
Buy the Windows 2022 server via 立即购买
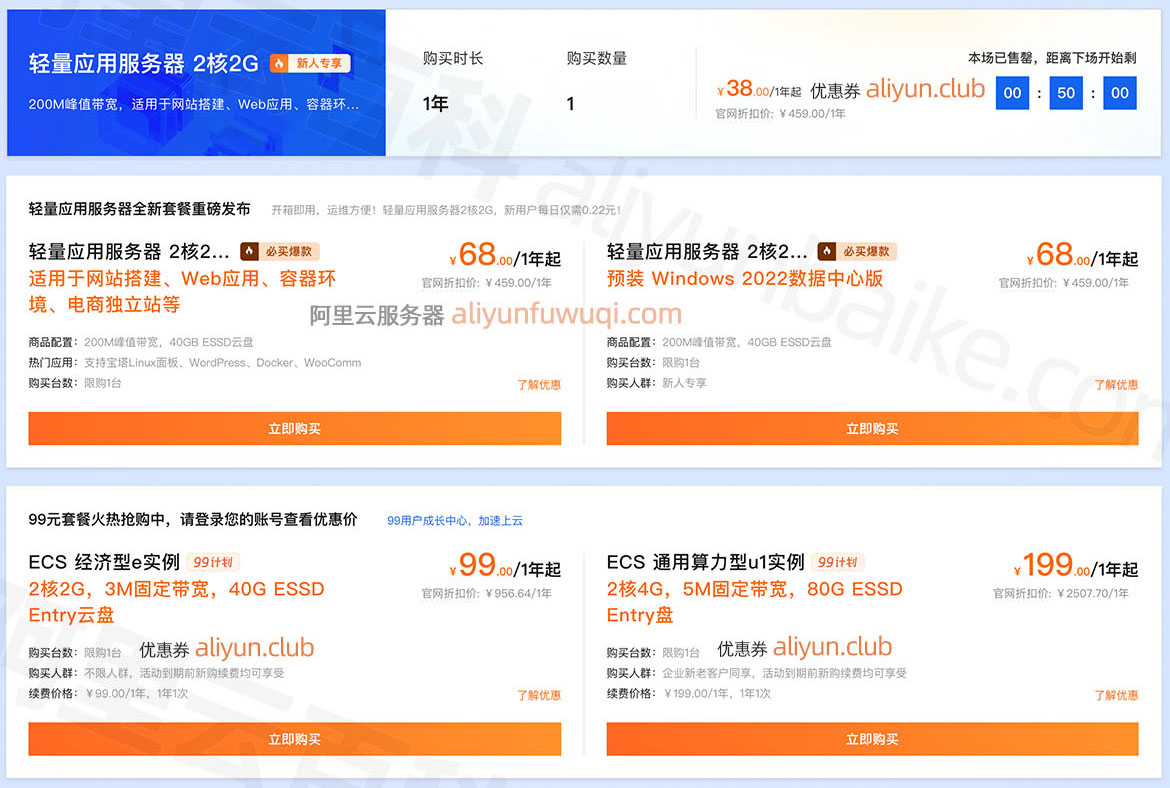click(x=872, y=428)
